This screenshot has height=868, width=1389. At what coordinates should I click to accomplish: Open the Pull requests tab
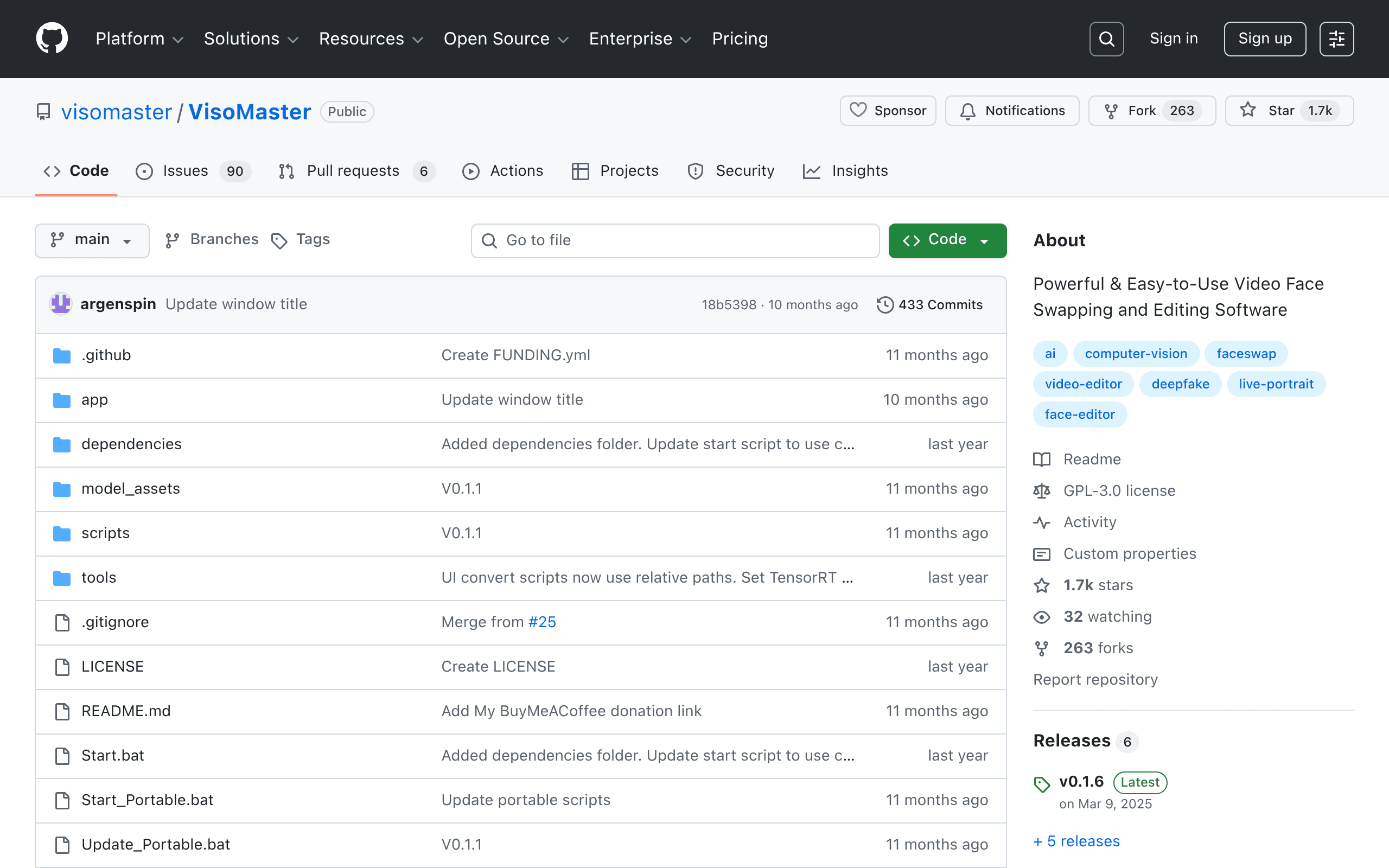click(x=356, y=171)
